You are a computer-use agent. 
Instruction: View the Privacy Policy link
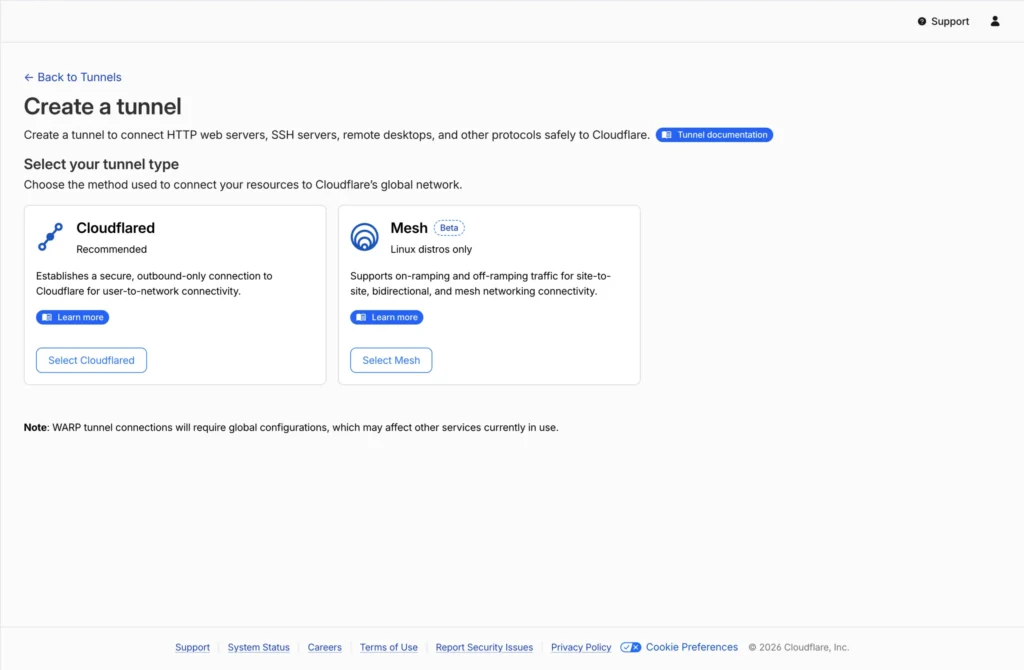(x=581, y=647)
